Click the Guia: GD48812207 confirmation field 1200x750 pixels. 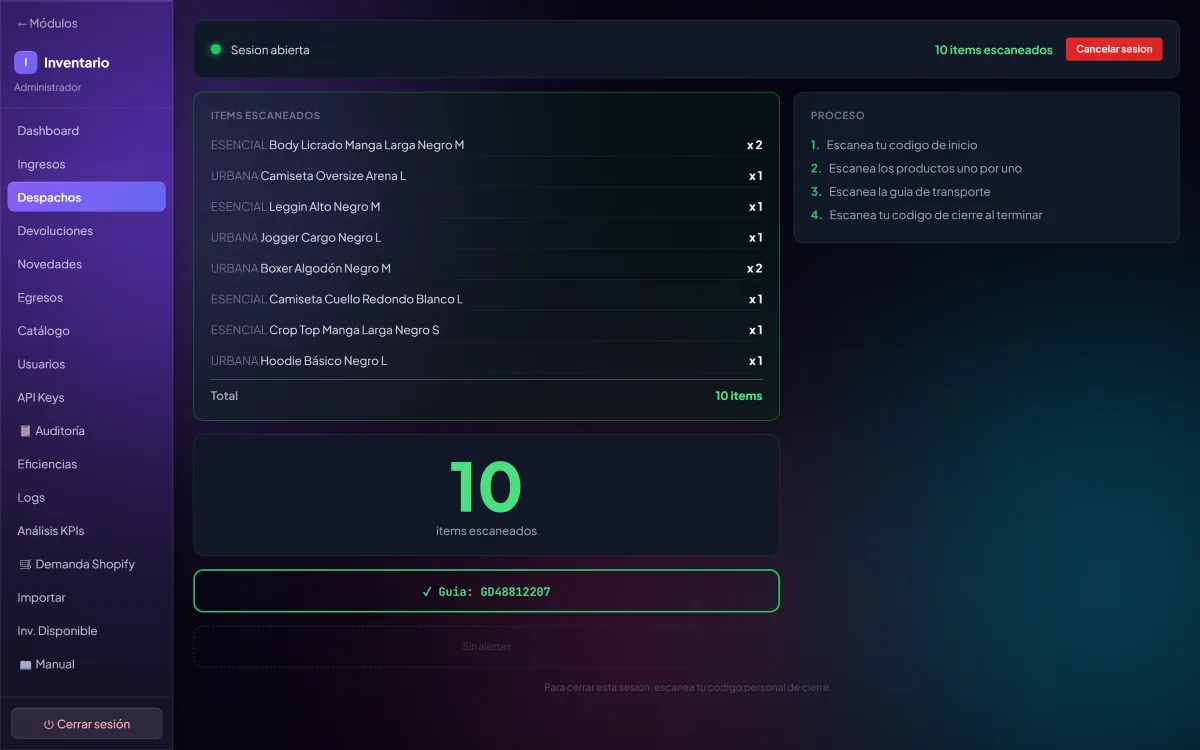pyautogui.click(x=486, y=591)
